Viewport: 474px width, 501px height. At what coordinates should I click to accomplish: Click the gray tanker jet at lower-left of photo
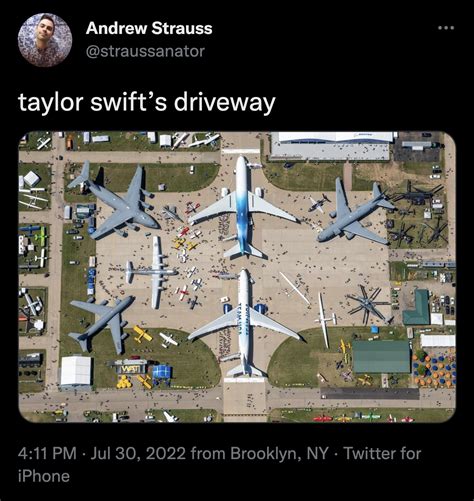pos(102,325)
